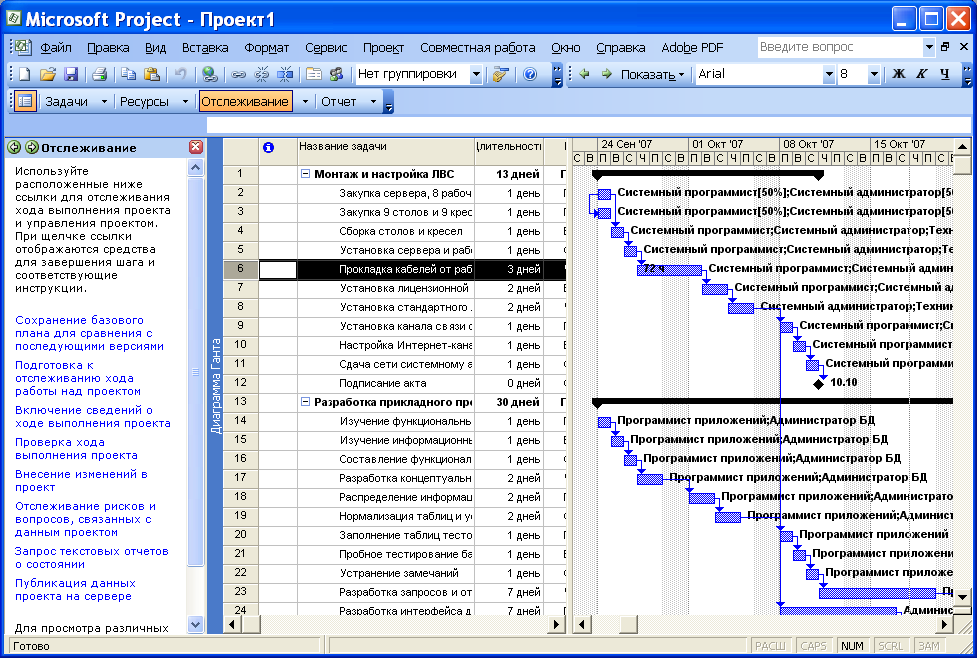Toggle the Отслеживание guide button

click(x=245, y=102)
